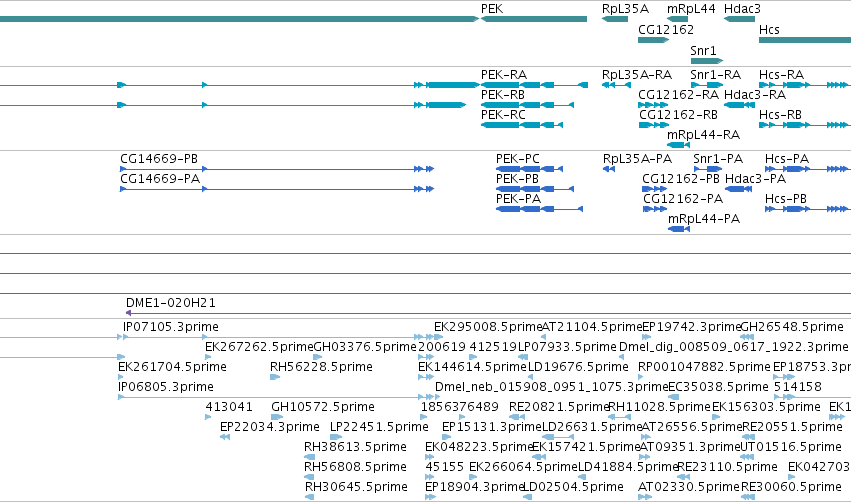
Task: Click transcript RpL35A-RA
Action: pyautogui.click(x=616, y=85)
